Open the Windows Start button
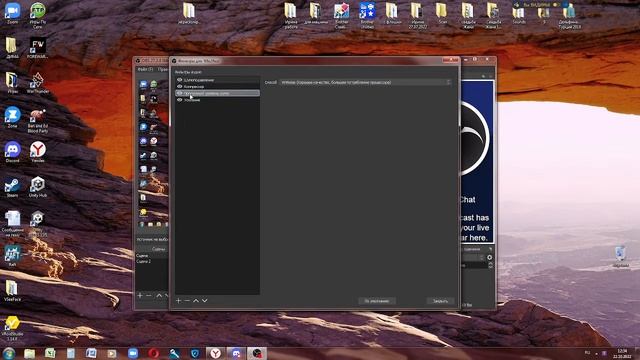Viewport: 640px width, 360px height. coord(9,353)
